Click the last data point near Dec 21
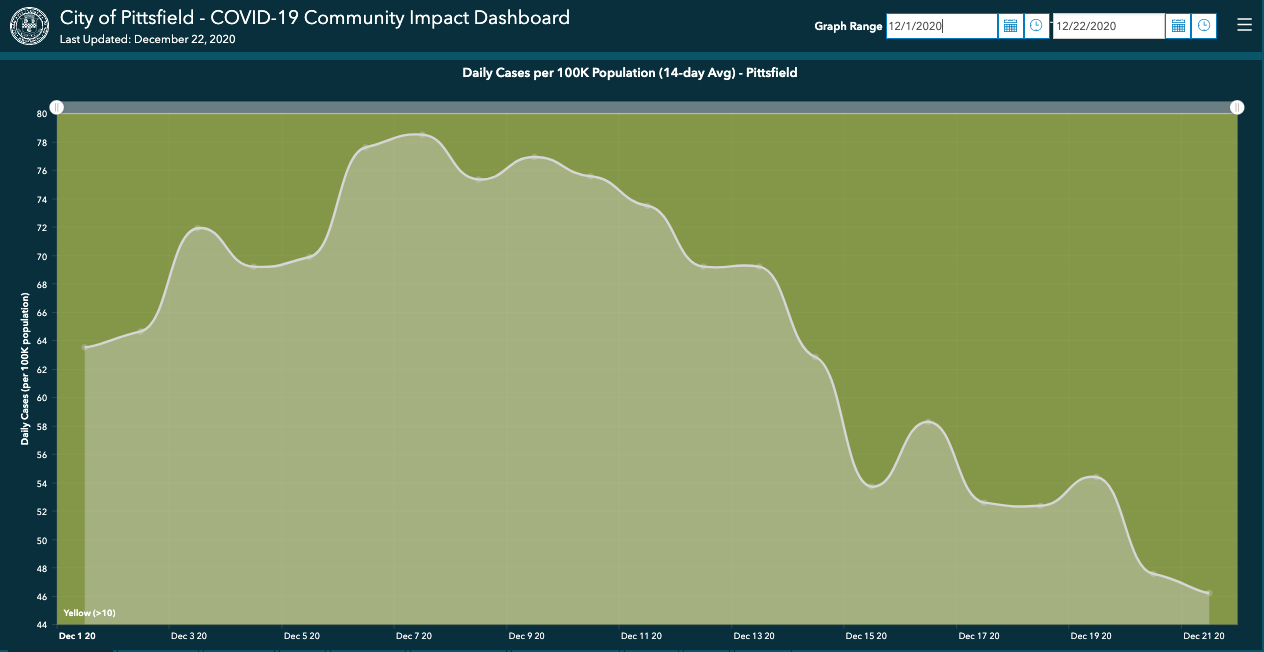 [1209, 593]
